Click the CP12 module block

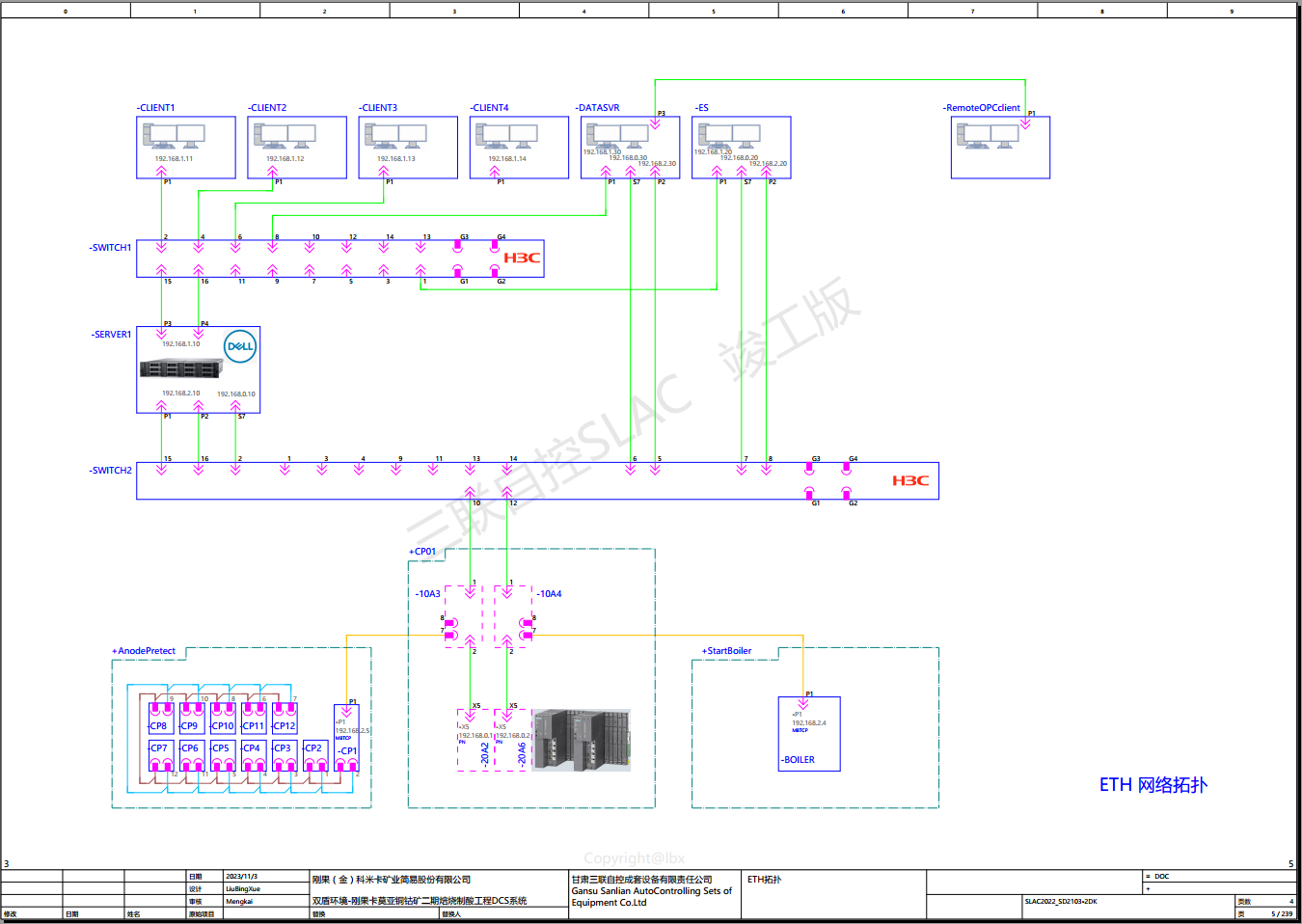[x=285, y=719]
